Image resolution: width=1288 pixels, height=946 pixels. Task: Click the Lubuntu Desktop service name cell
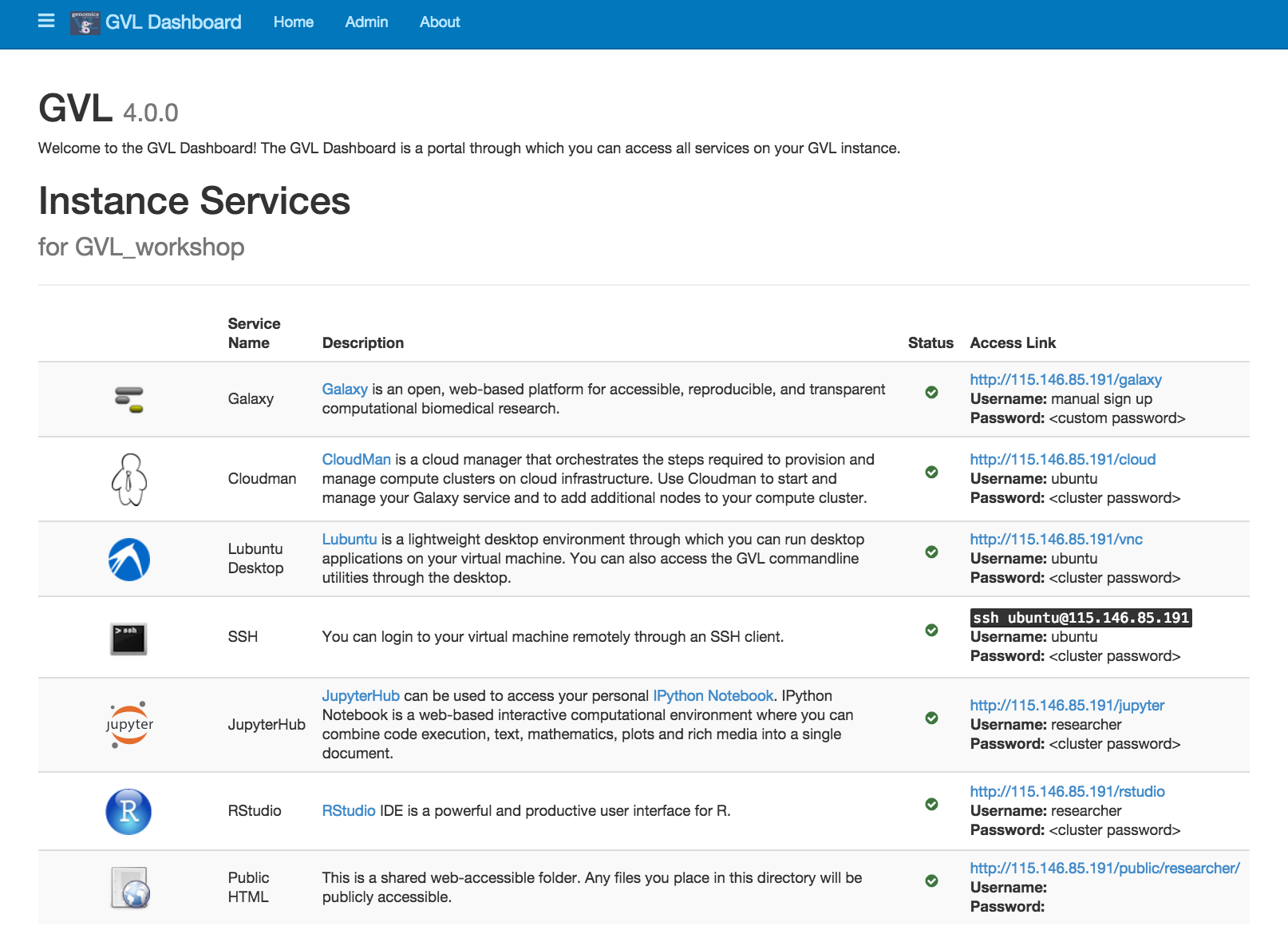pyautogui.click(x=255, y=558)
